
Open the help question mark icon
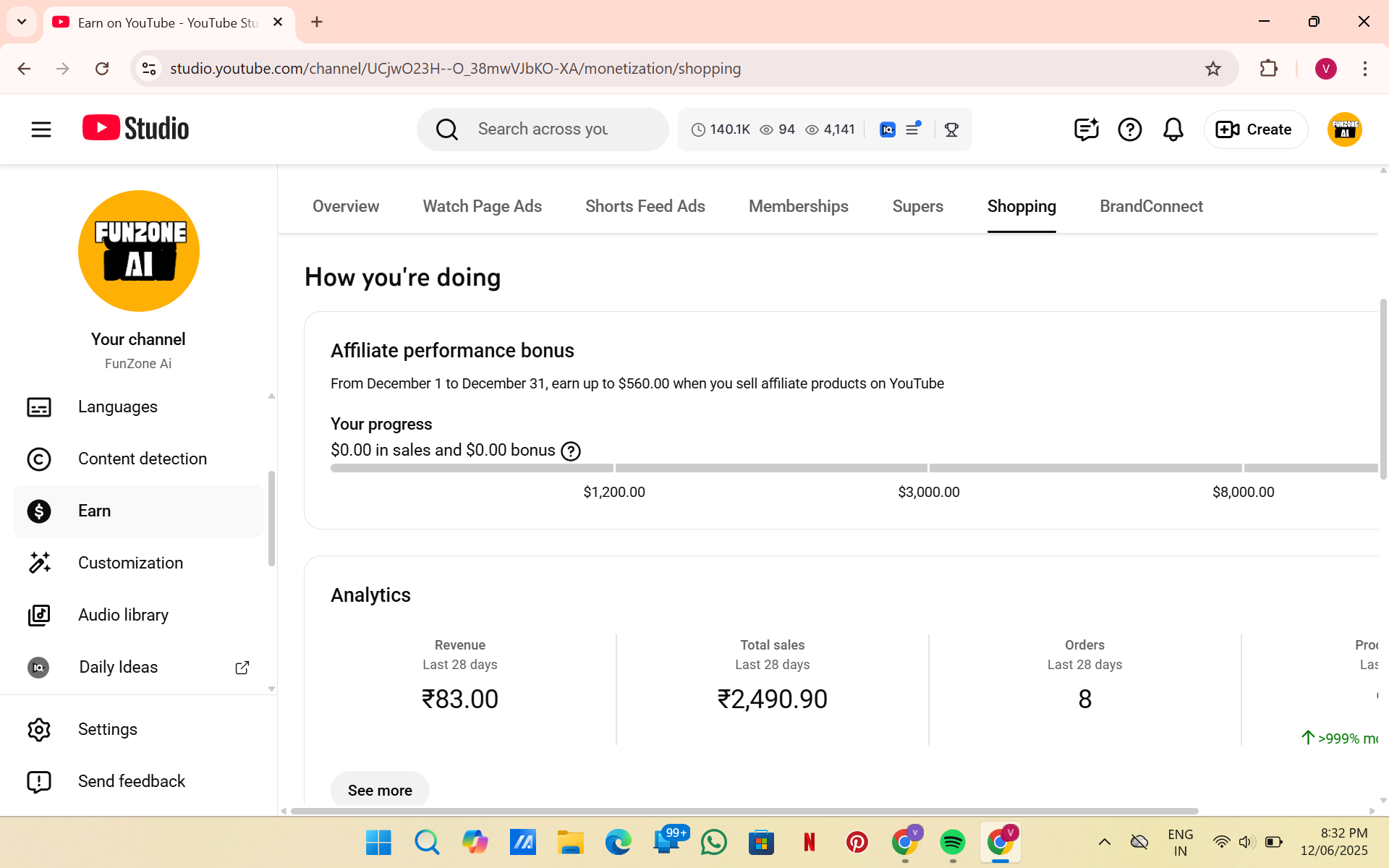click(x=1129, y=129)
